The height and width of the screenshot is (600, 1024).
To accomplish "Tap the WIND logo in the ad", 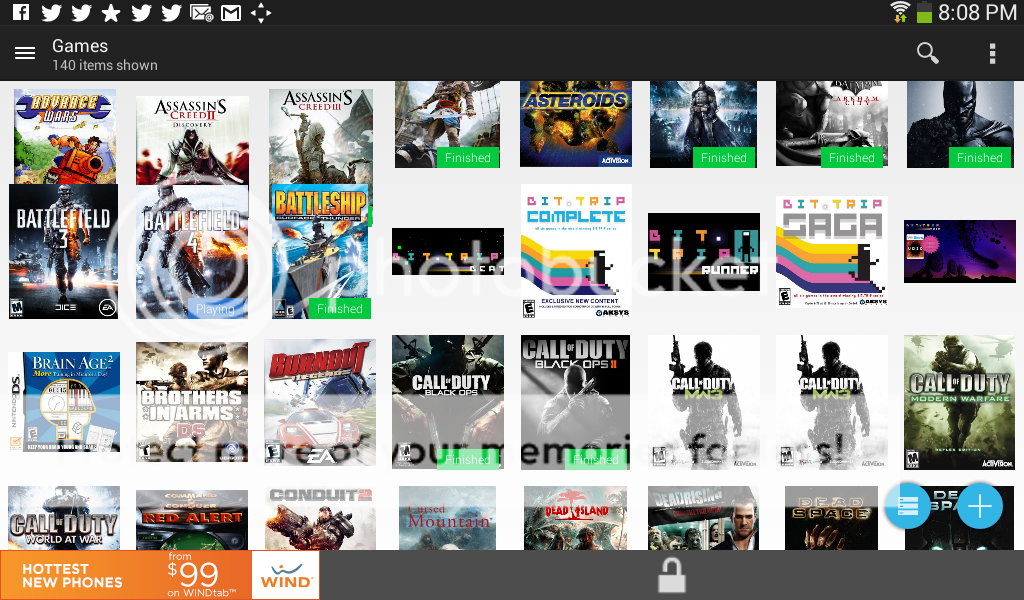I will (286, 575).
